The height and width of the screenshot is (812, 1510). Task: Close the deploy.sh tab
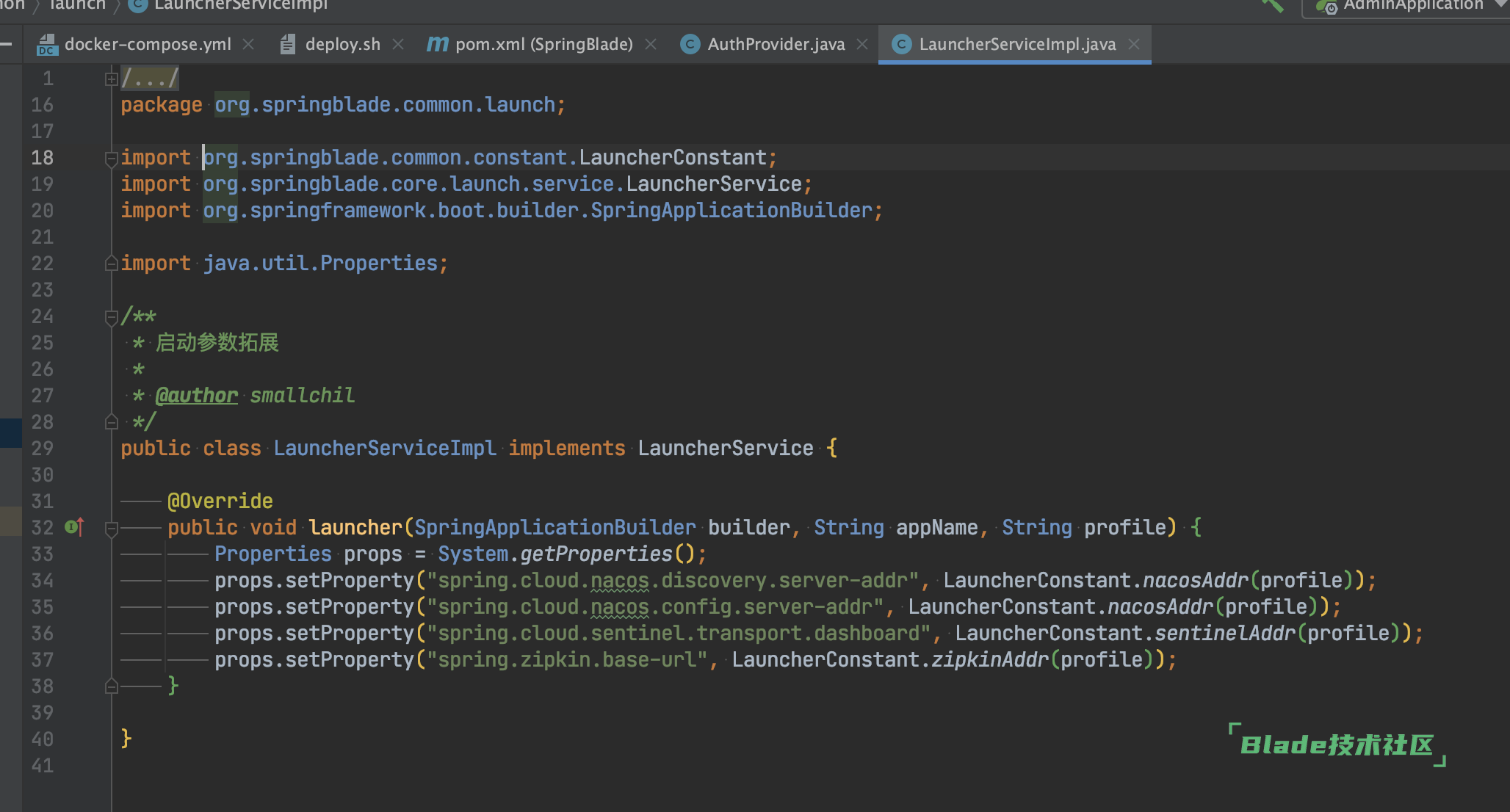[x=398, y=44]
